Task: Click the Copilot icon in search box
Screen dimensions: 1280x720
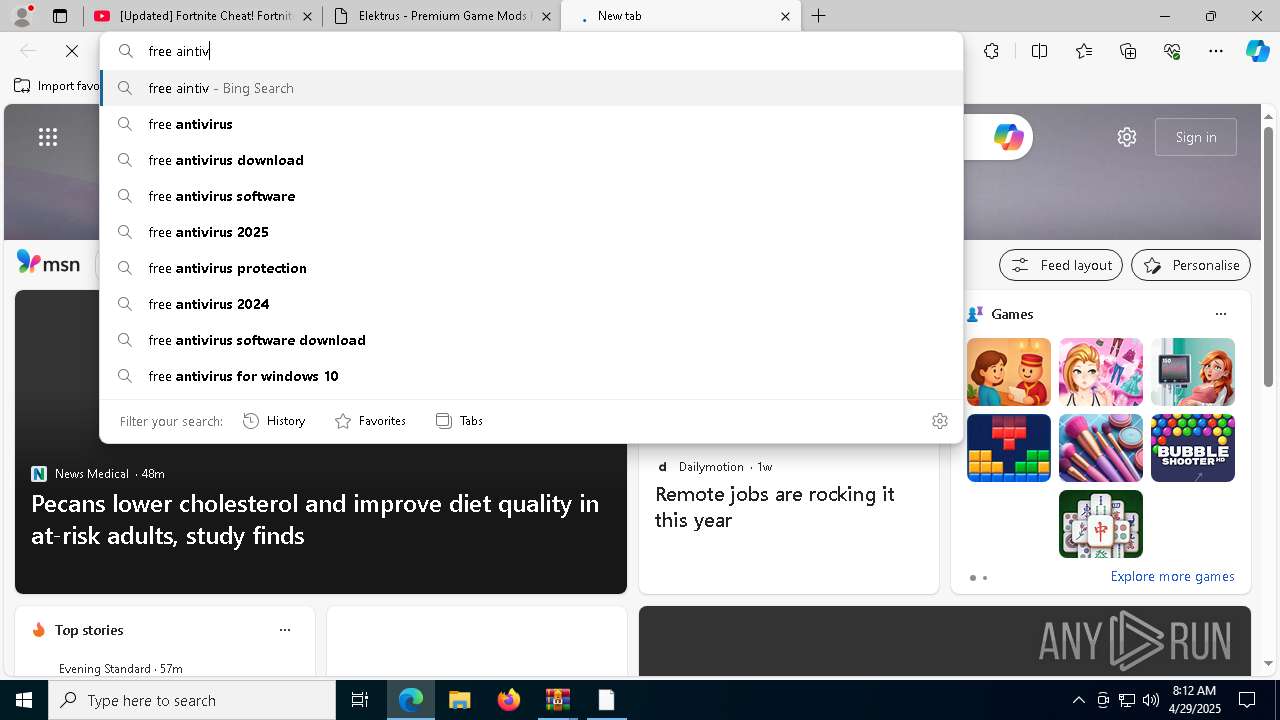Action: click(1008, 137)
